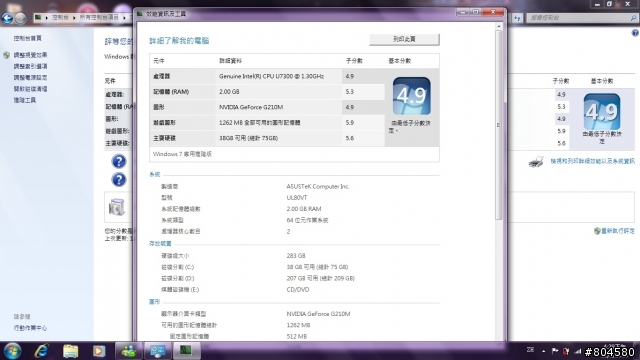Select the 2.00 GB RAM system memory value
Image resolution: width=640 pixels, height=360 pixels.
[x=304, y=209]
